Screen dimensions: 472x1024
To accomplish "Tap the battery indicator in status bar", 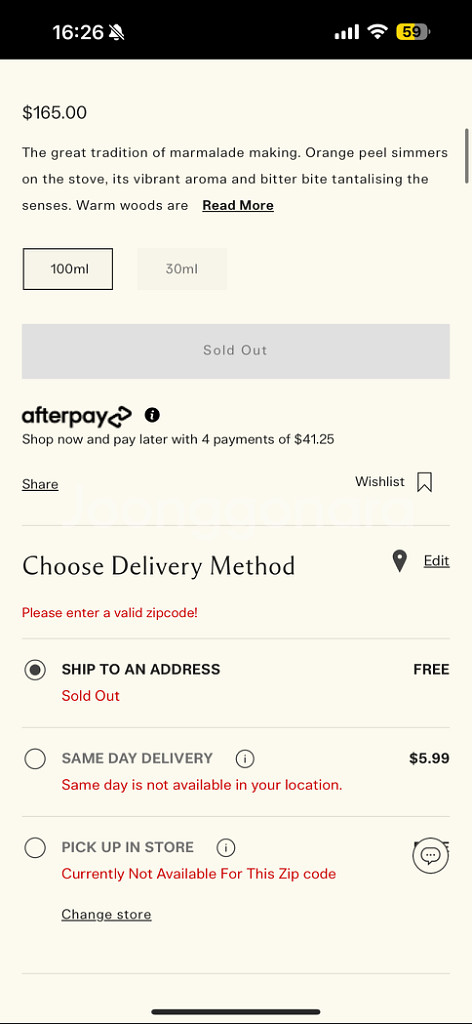I will tap(413, 31).
